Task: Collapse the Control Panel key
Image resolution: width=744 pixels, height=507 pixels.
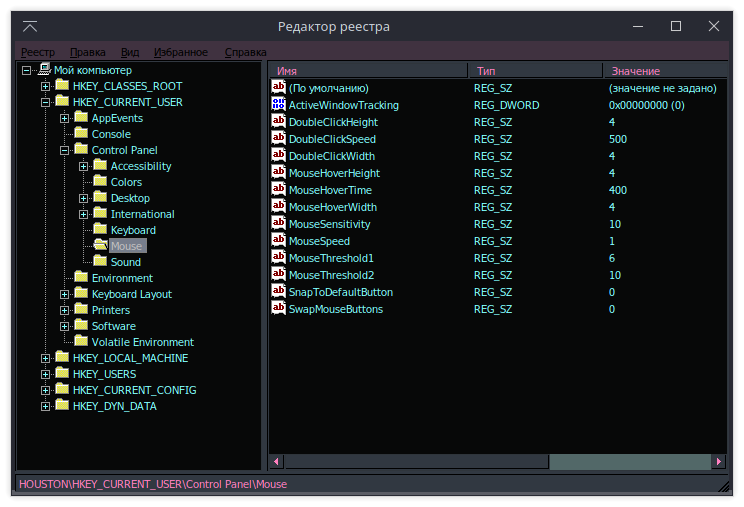Action: tap(65, 150)
